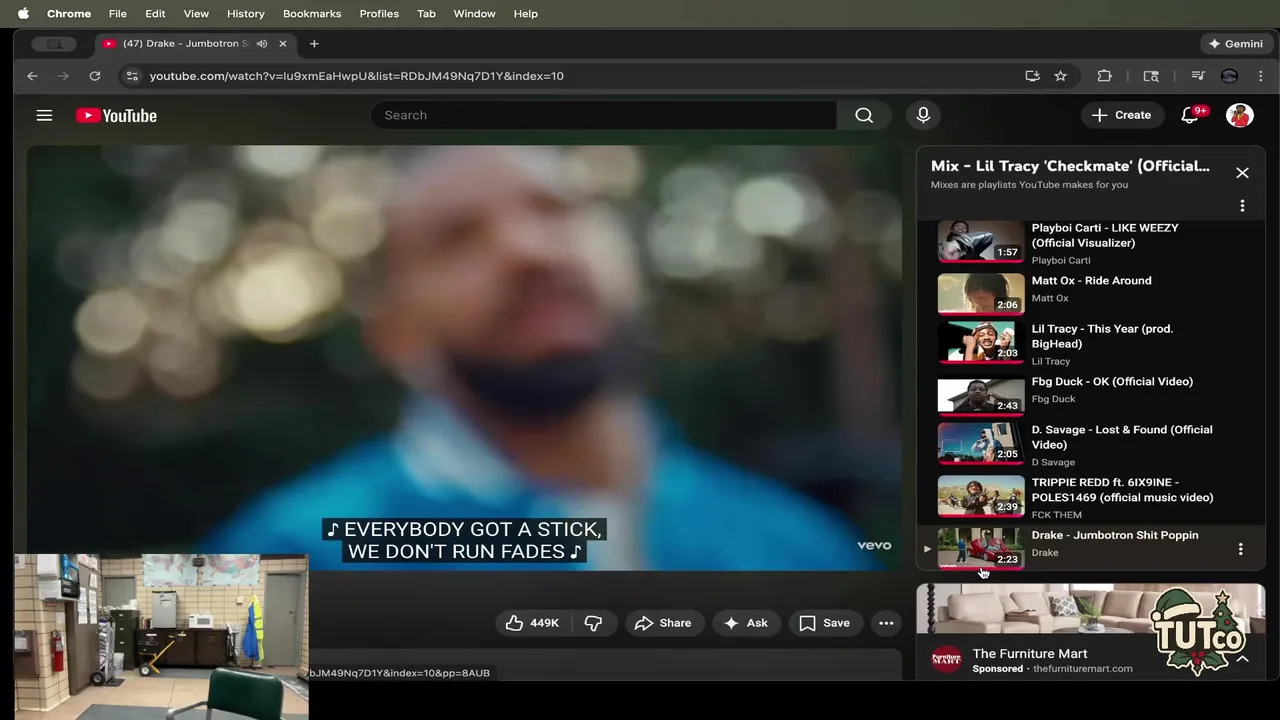This screenshot has height=720, width=1280.
Task: Go back in Chrome
Action: 32,76
